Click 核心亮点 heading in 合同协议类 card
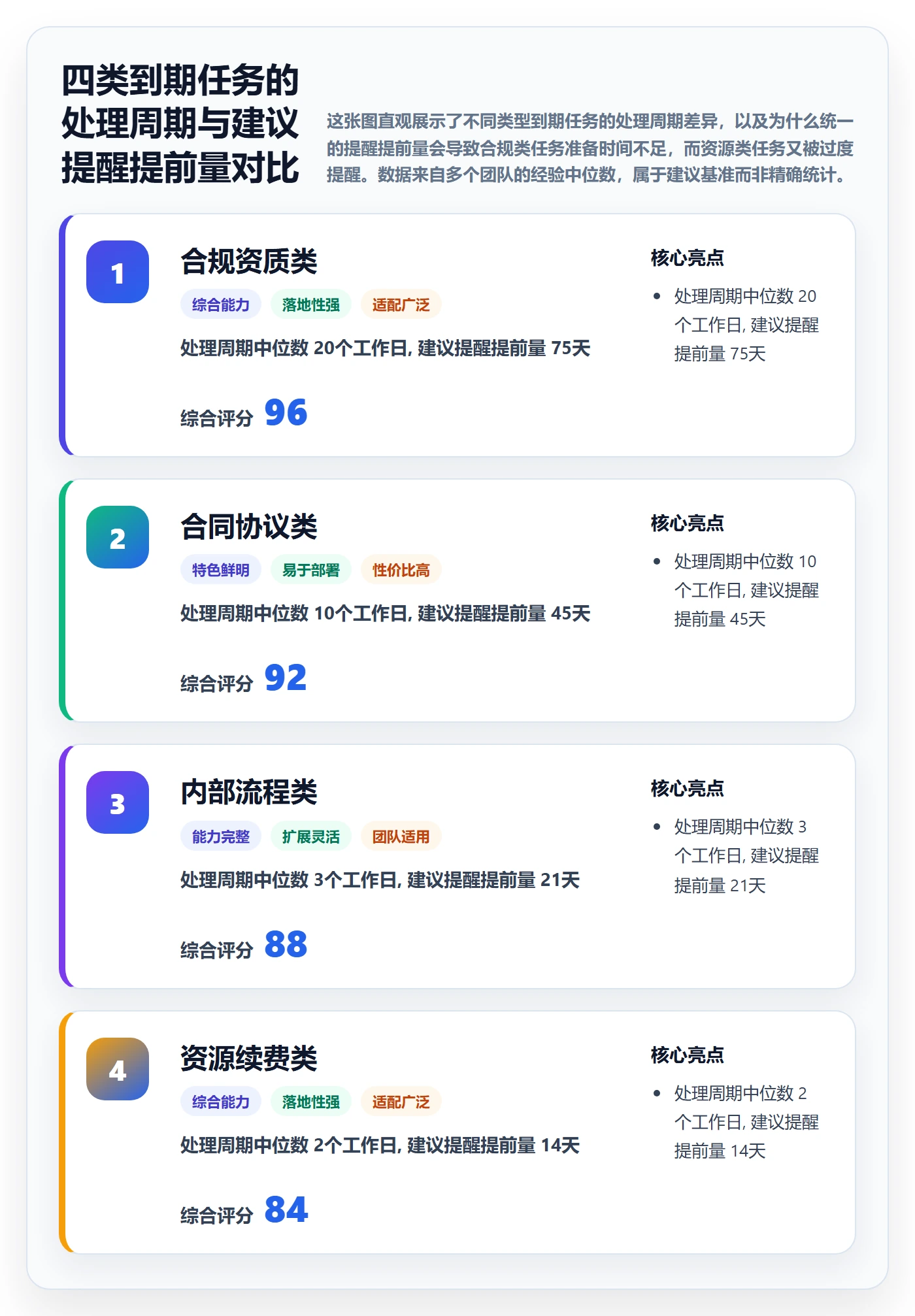The height and width of the screenshot is (1316, 915). (x=688, y=523)
